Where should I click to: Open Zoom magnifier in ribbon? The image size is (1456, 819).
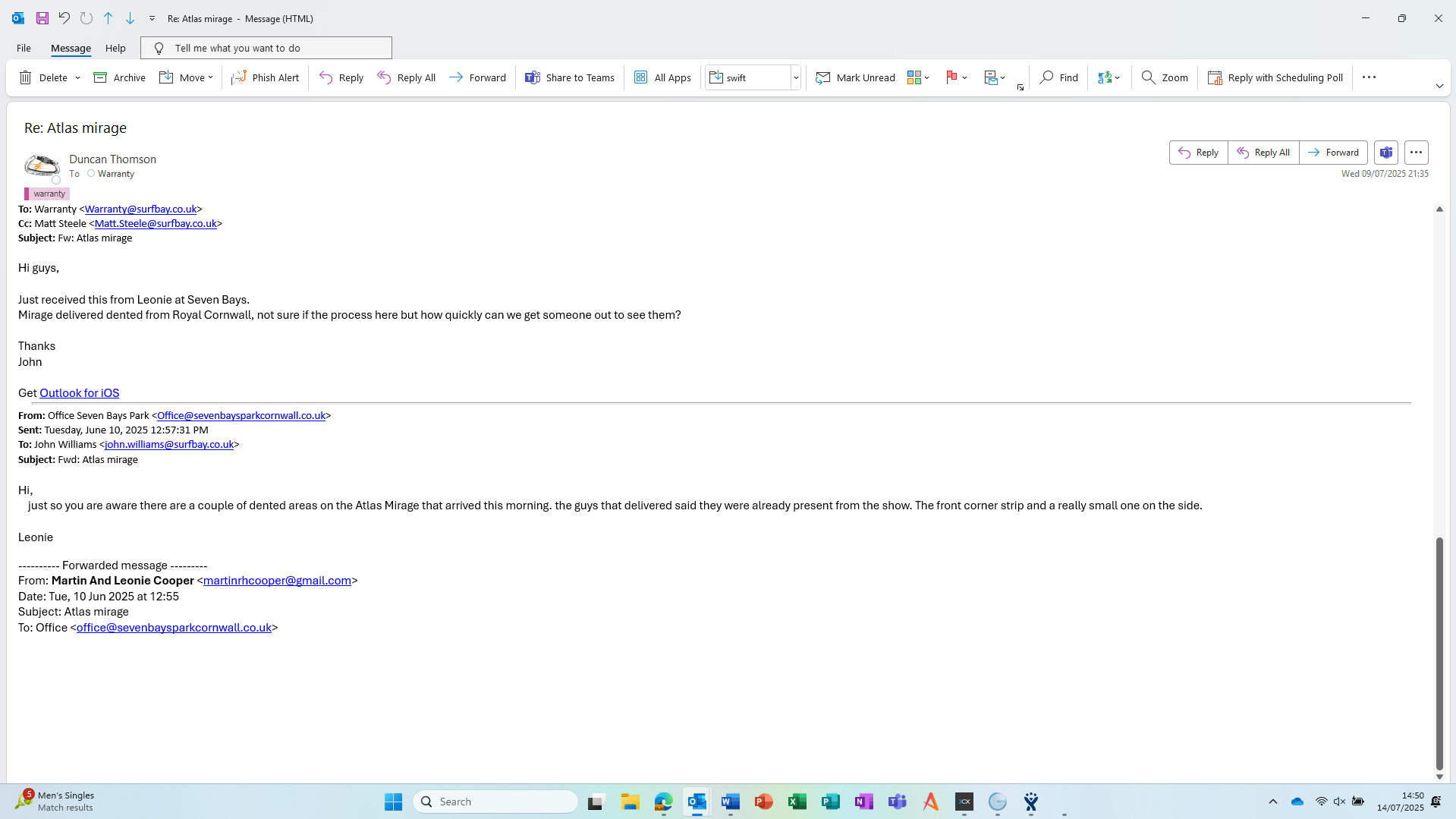coord(1165,77)
